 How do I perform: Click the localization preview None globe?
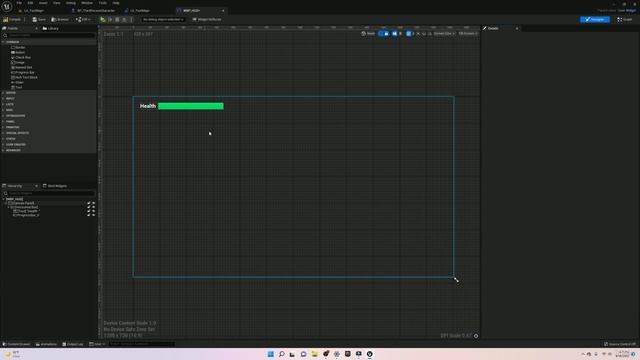pos(368,33)
